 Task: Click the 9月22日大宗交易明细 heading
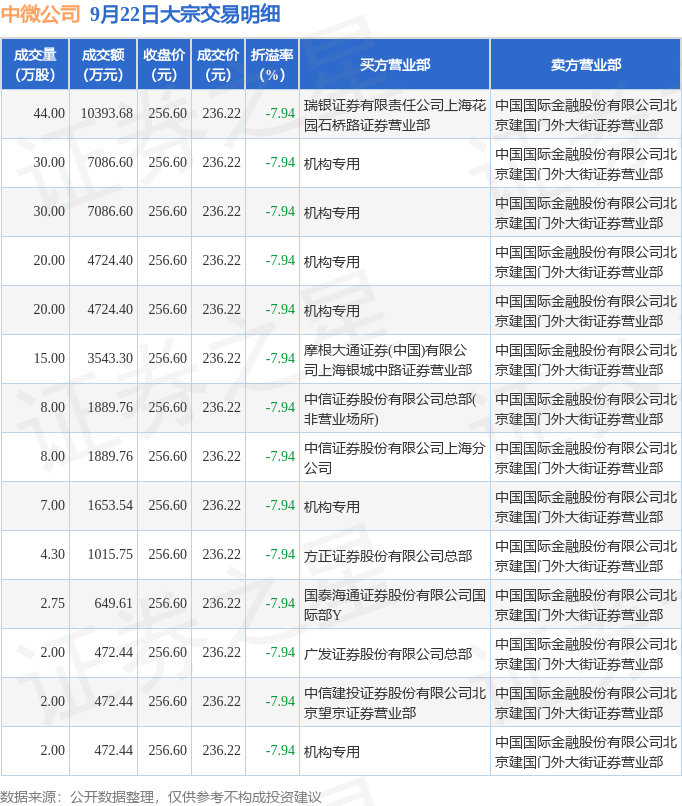pyautogui.click(x=185, y=14)
